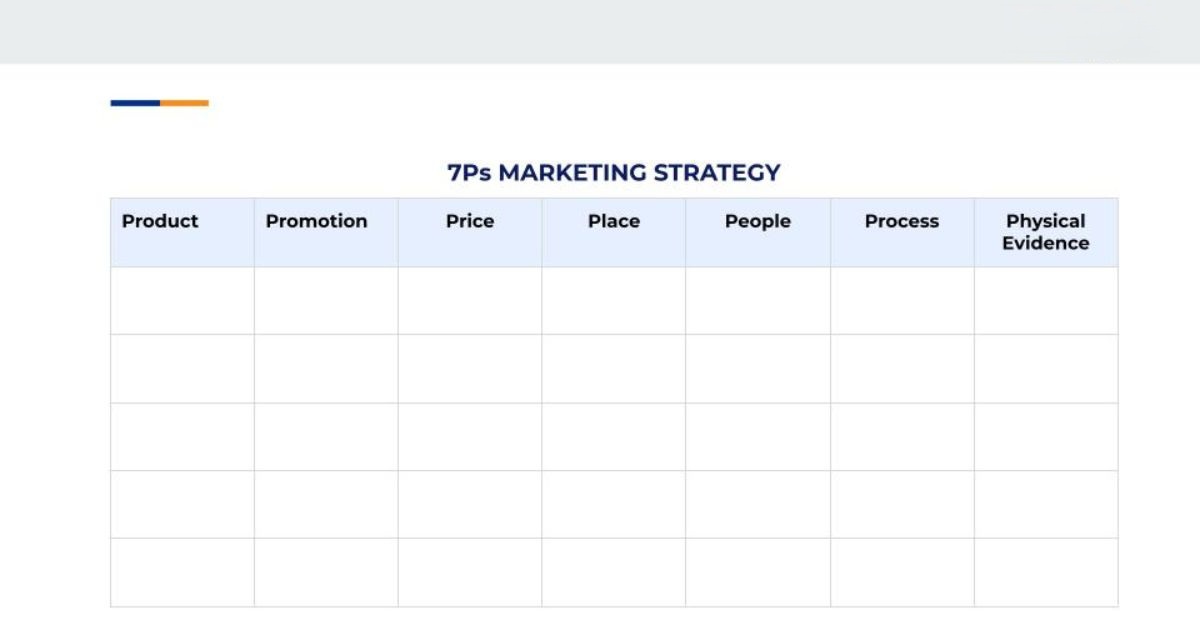The height and width of the screenshot is (628, 1200).
Task: Click the last row cell under Physical Evidence
Action: click(1046, 573)
